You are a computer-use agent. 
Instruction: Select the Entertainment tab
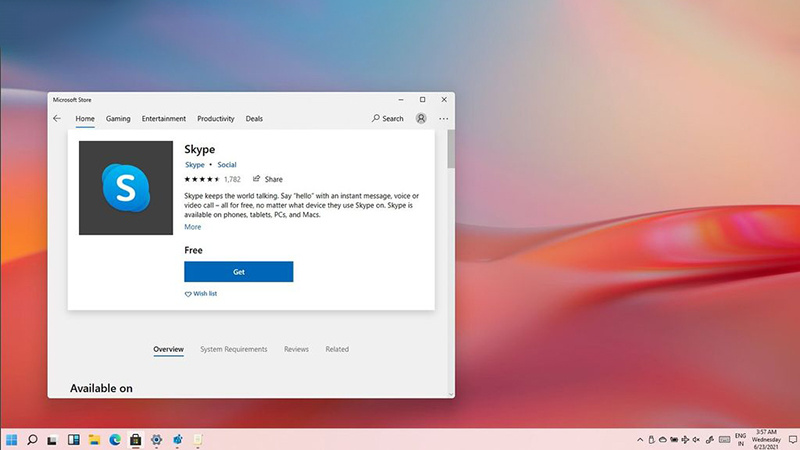point(164,118)
